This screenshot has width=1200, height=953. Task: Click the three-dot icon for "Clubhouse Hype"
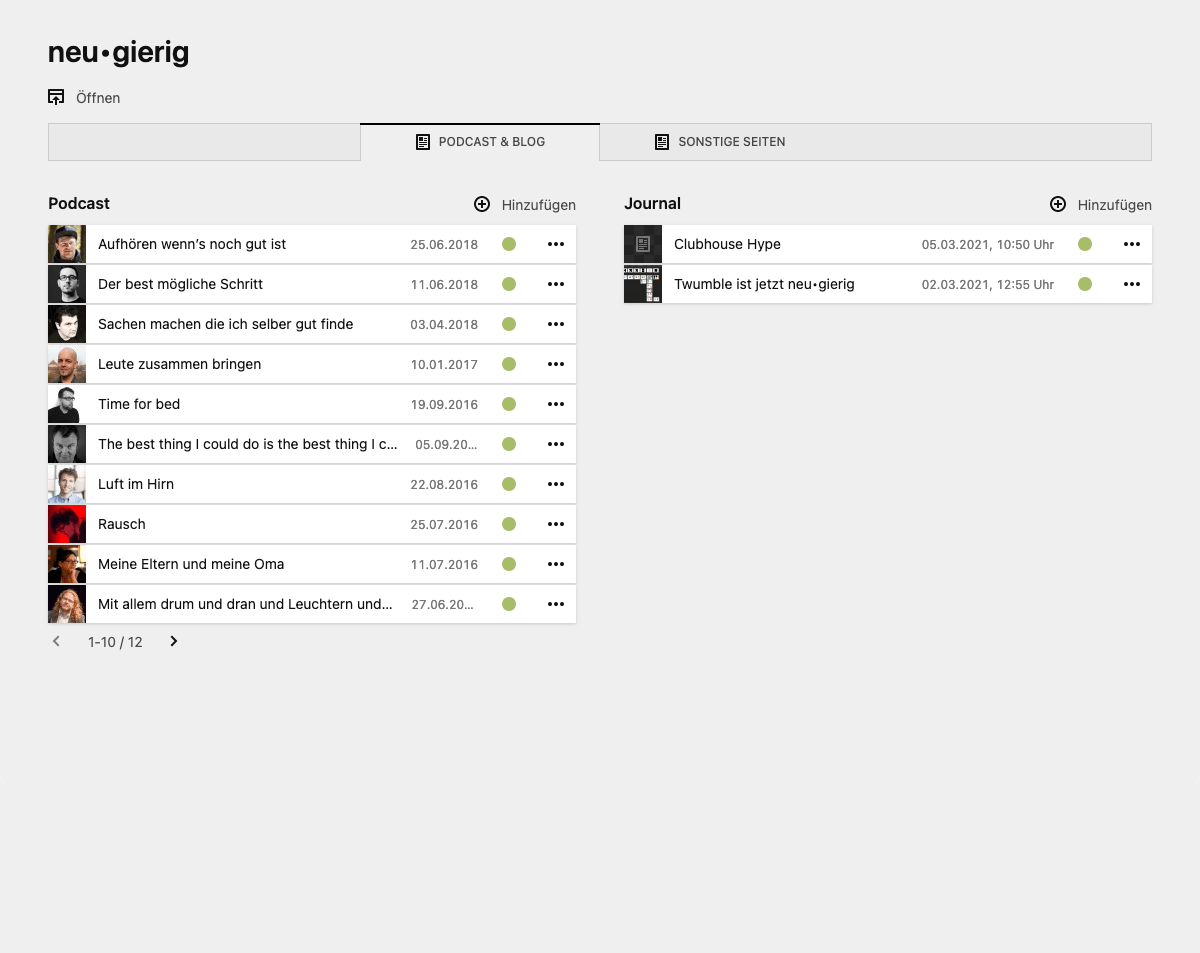click(x=1132, y=244)
